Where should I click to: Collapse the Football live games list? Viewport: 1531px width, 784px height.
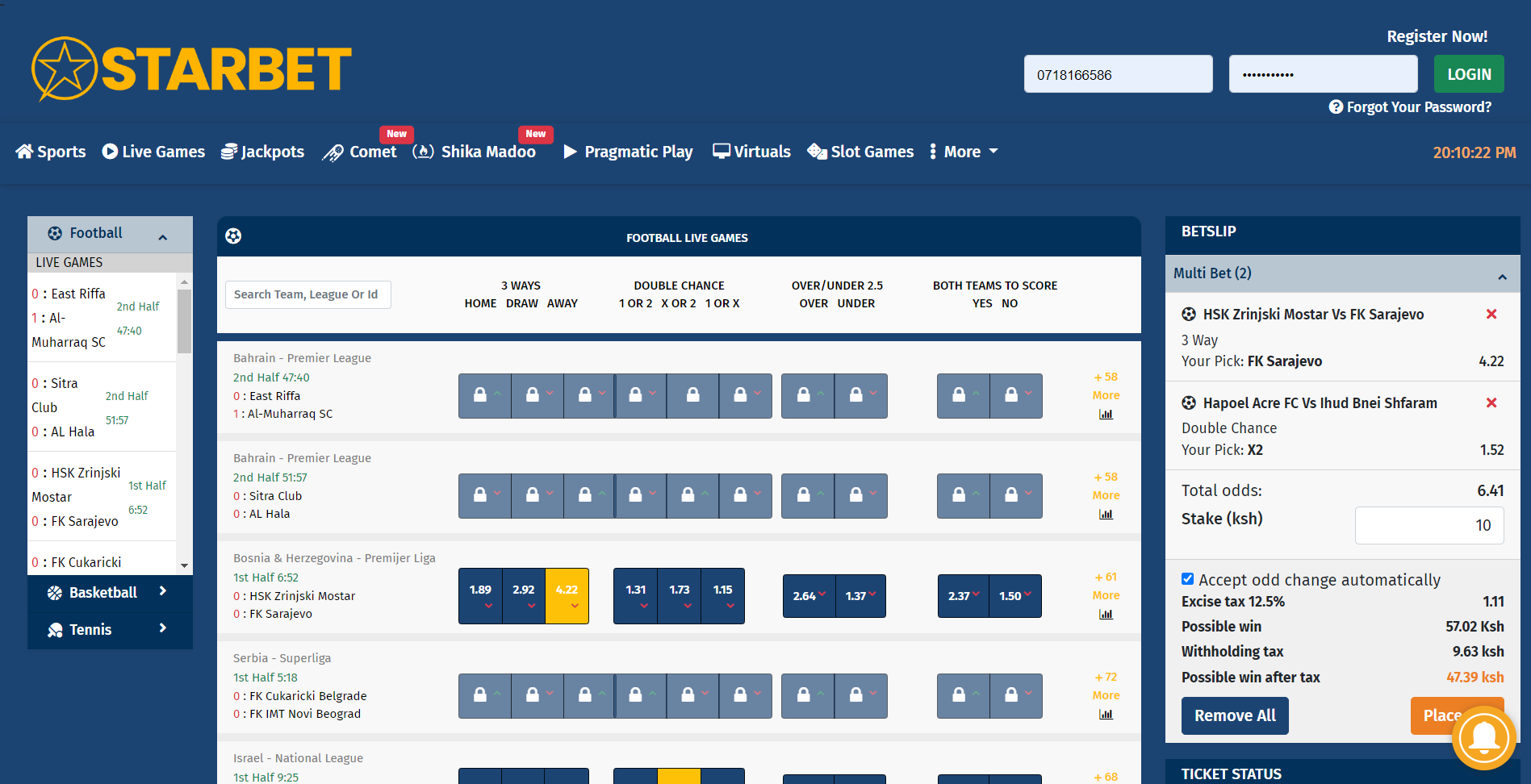point(163,236)
